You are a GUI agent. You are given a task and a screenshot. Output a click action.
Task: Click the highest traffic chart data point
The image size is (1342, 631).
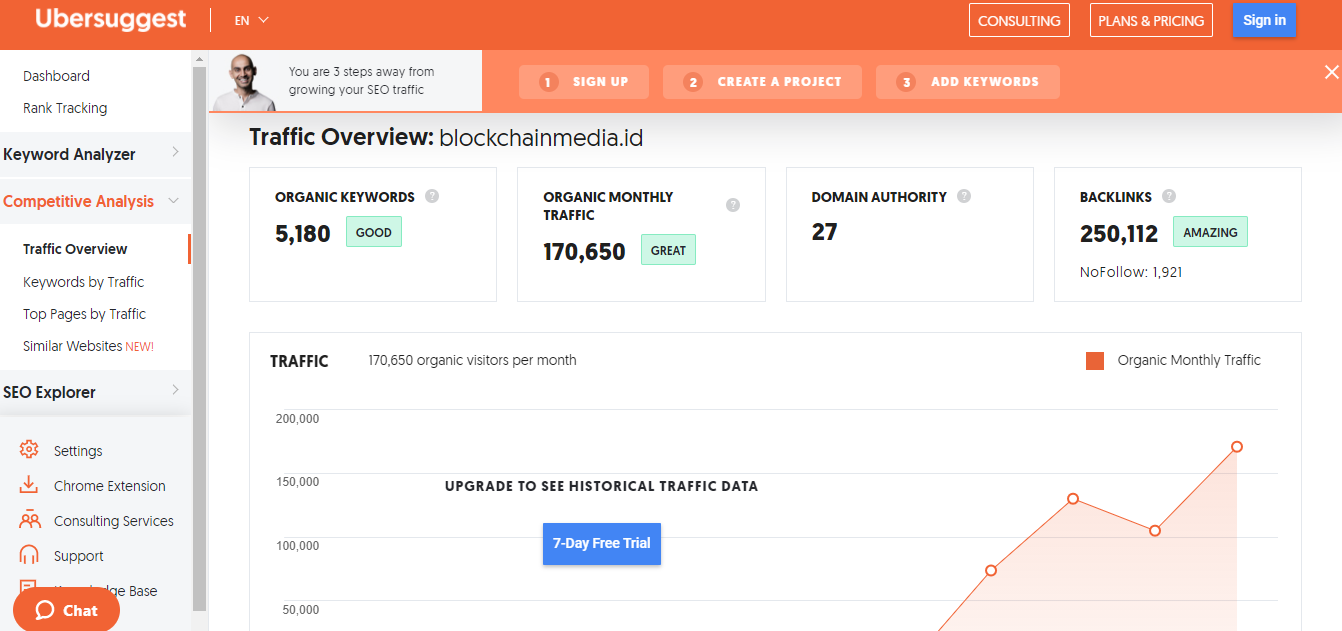pos(1237,447)
